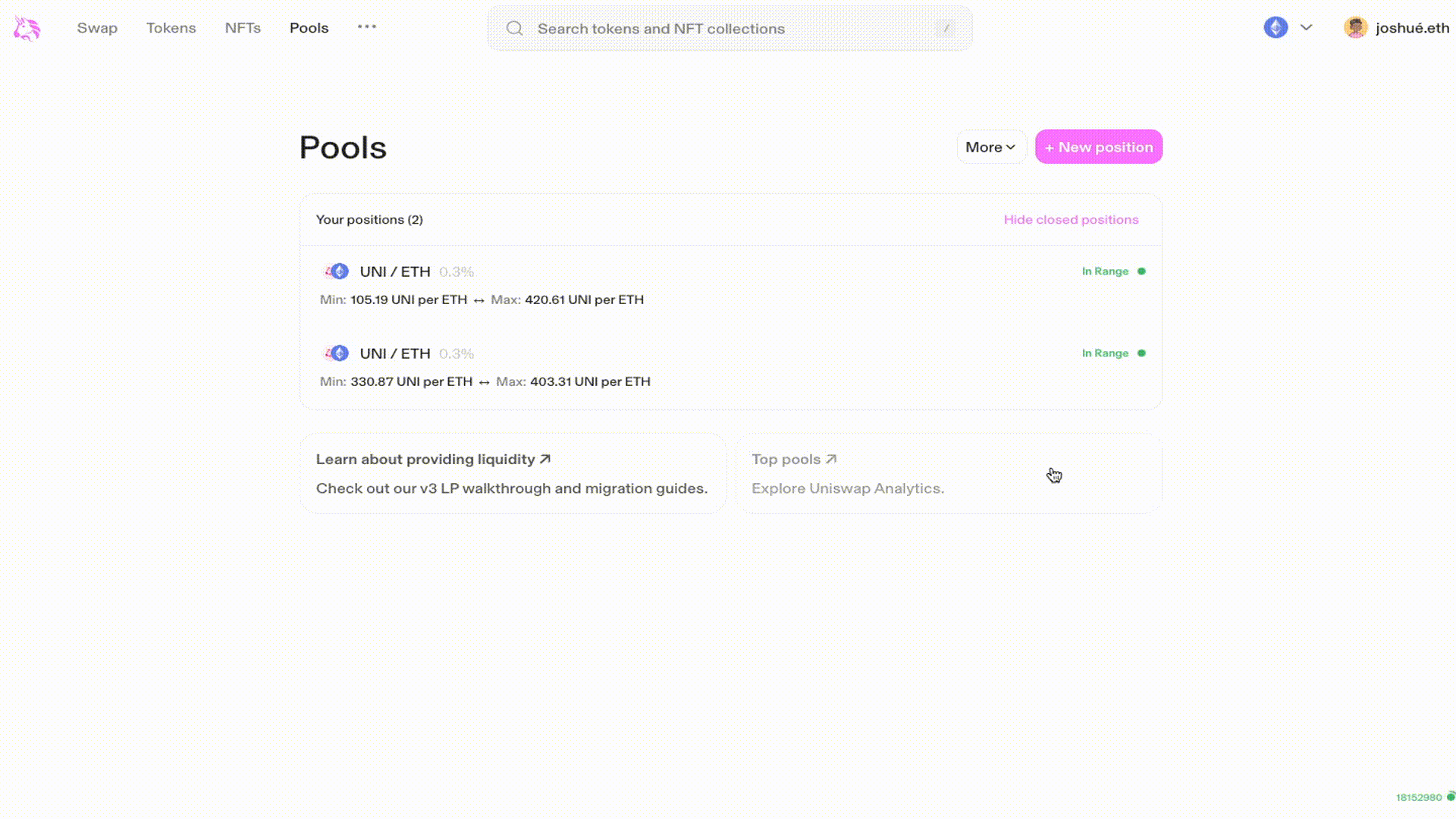Click range arrow icon in second position
Screen dimensions: 1456x819
pos(484,382)
